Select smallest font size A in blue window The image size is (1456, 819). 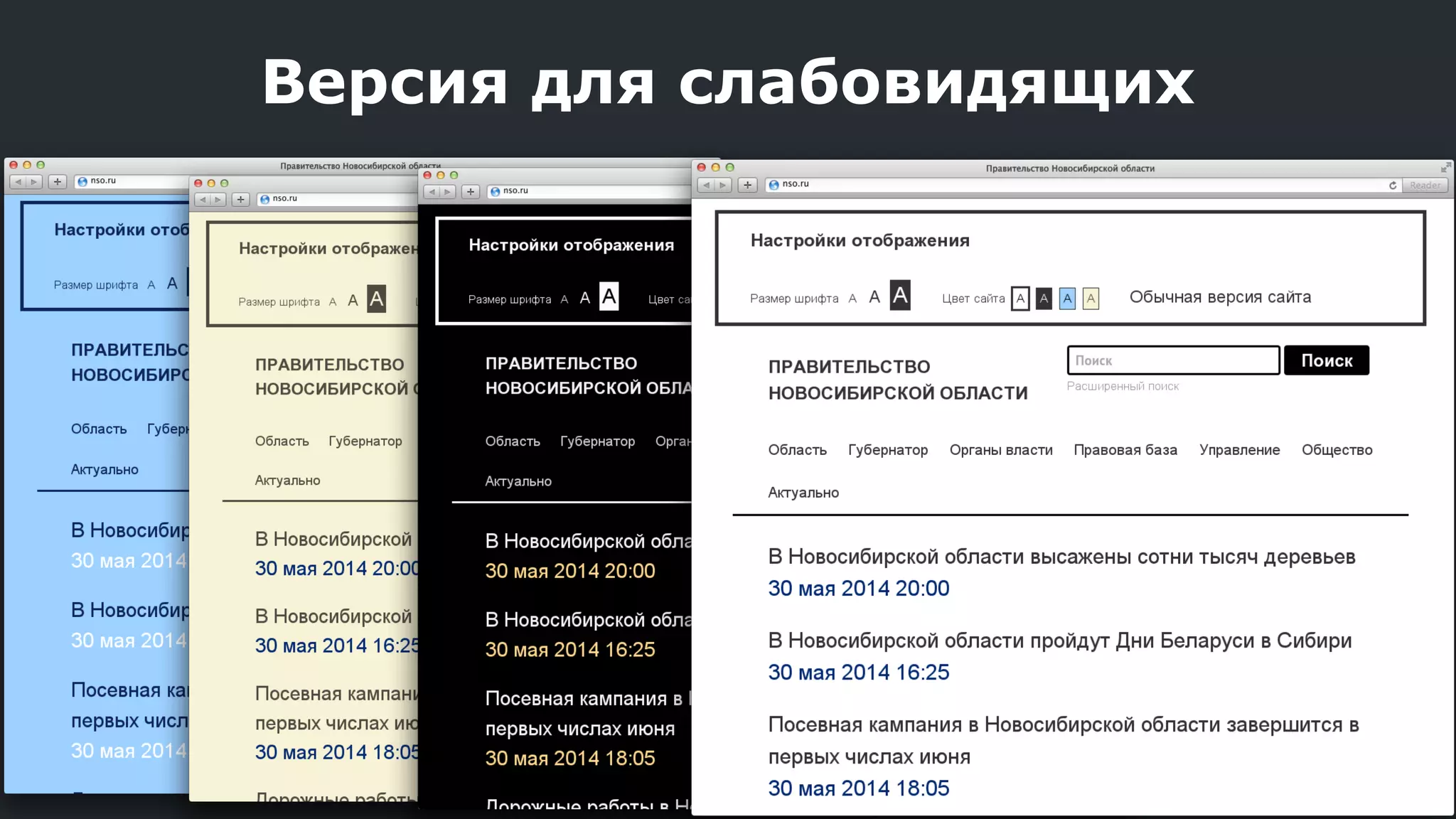(x=151, y=285)
